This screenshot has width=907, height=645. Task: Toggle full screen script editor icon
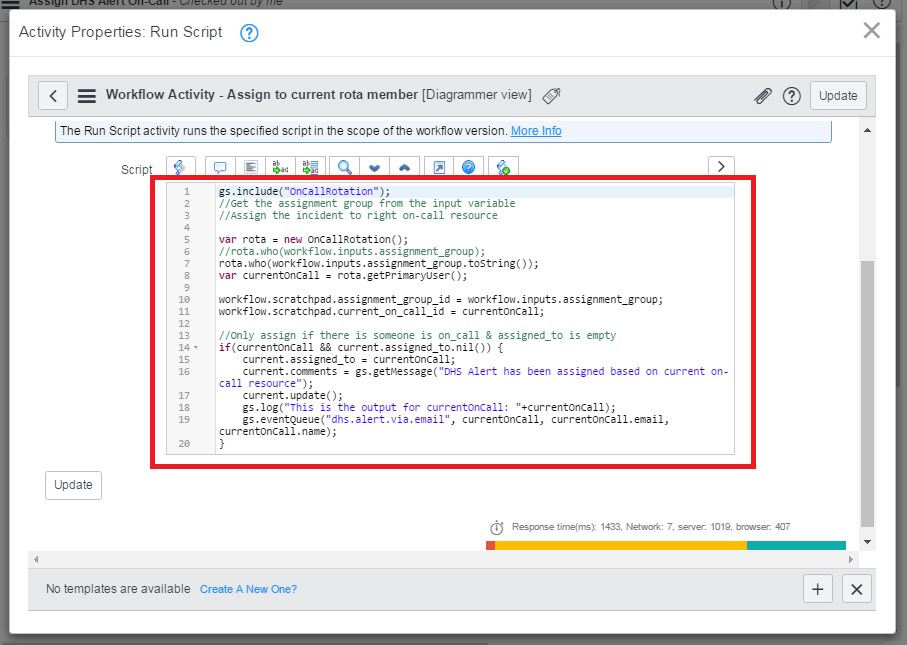[439, 167]
